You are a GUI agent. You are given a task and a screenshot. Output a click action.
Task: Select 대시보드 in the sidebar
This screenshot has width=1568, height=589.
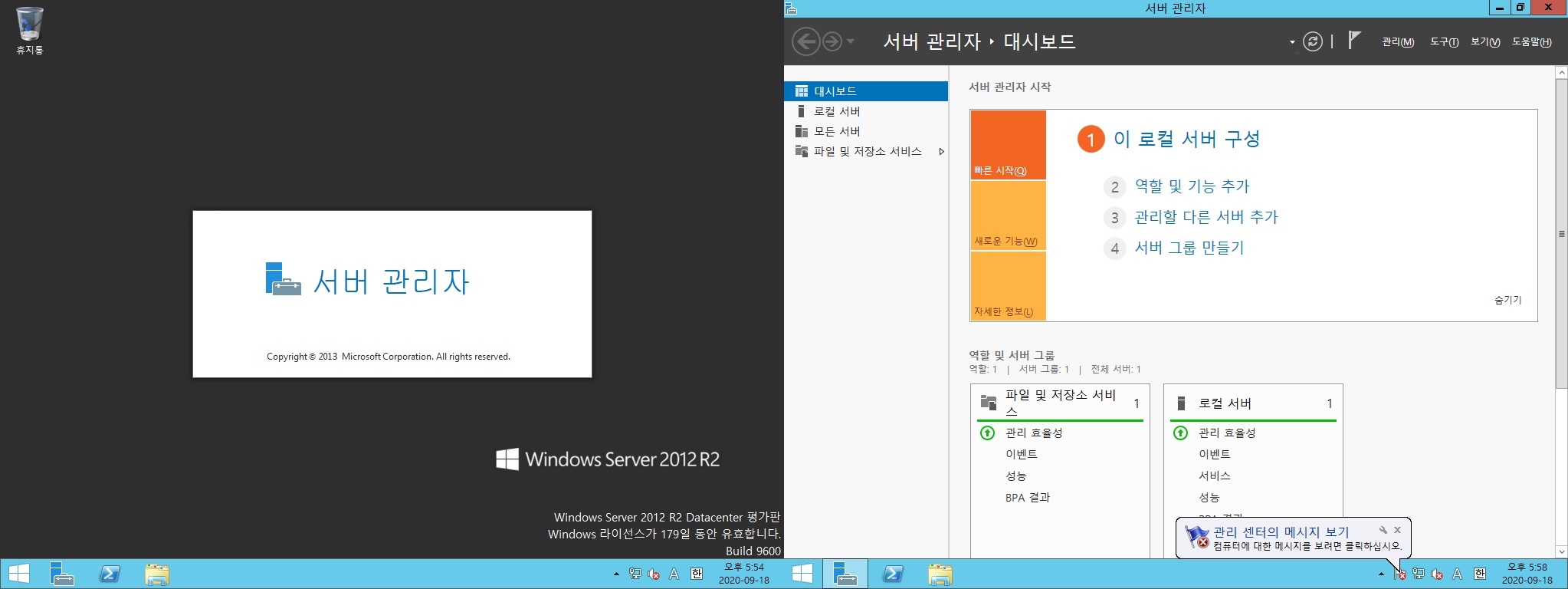(x=866, y=91)
